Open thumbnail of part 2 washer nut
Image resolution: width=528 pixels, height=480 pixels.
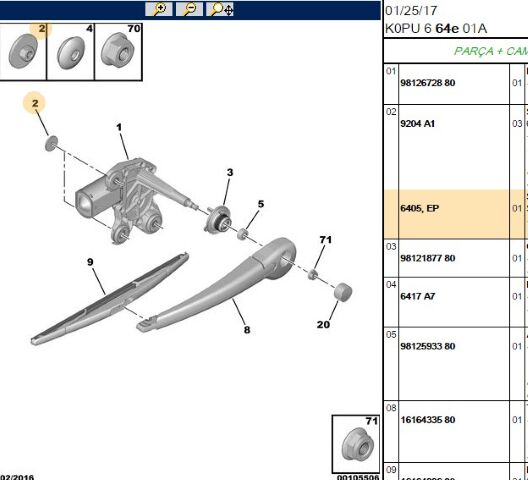click(x=23, y=52)
